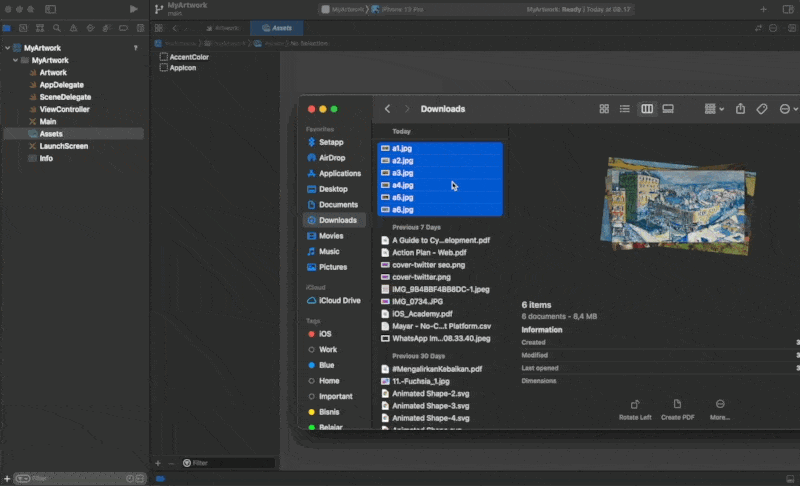Open the source control navigator

pos(23,28)
